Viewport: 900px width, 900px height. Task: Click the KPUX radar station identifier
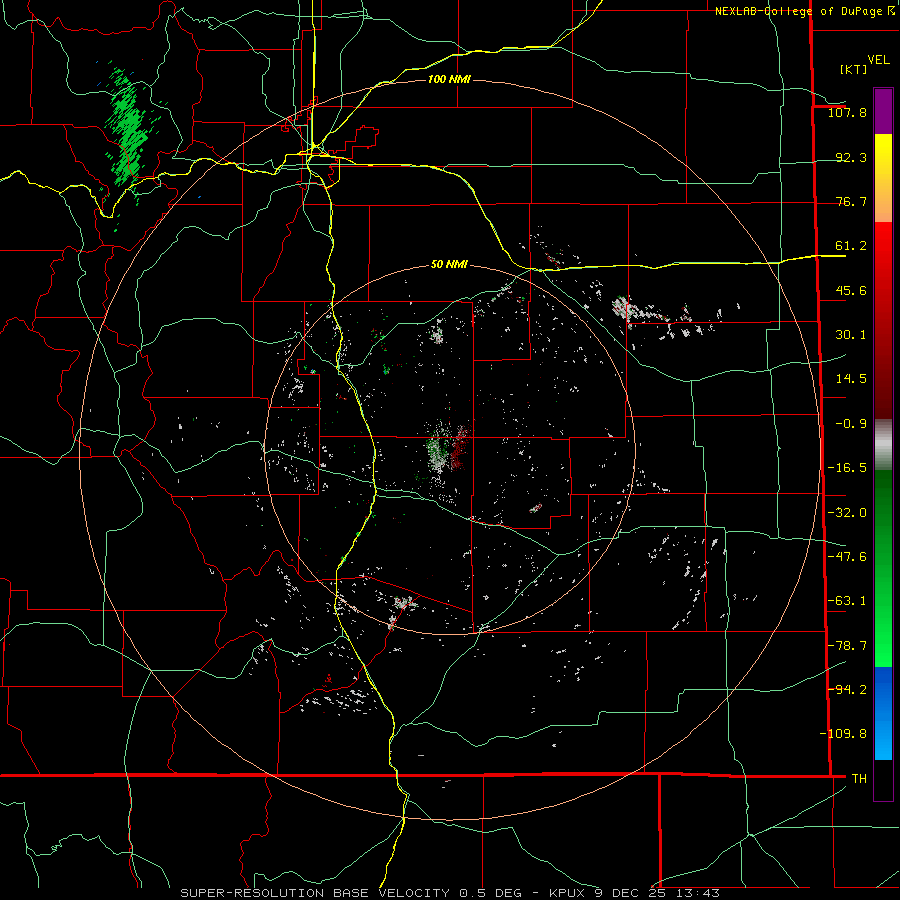tap(567, 893)
